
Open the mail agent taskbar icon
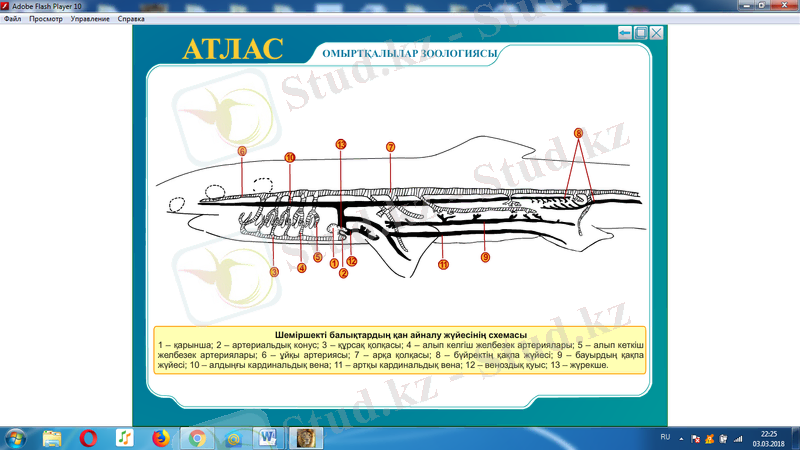(x=233, y=438)
